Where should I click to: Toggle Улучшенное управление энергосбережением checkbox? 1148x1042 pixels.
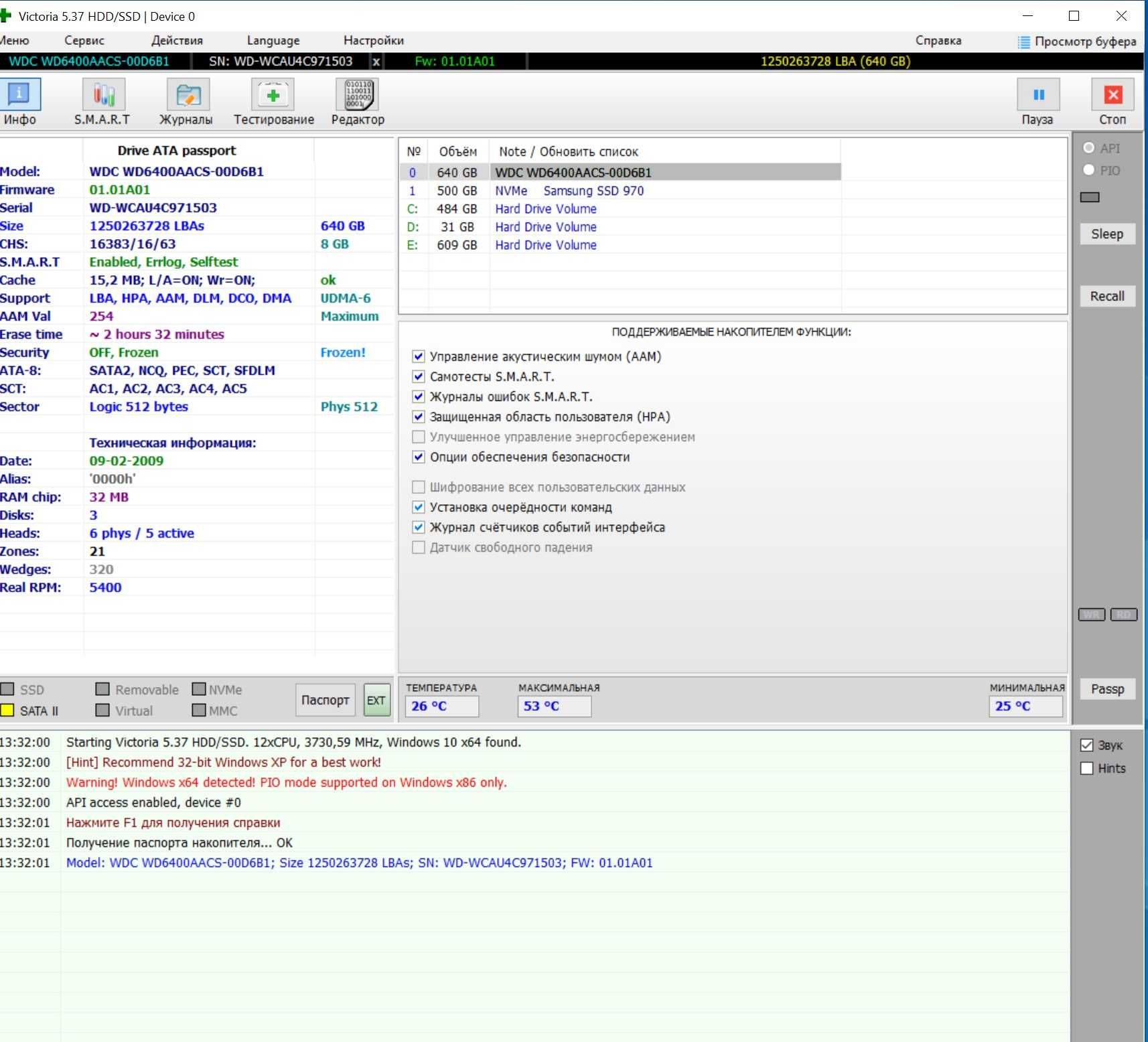point(419,437)
